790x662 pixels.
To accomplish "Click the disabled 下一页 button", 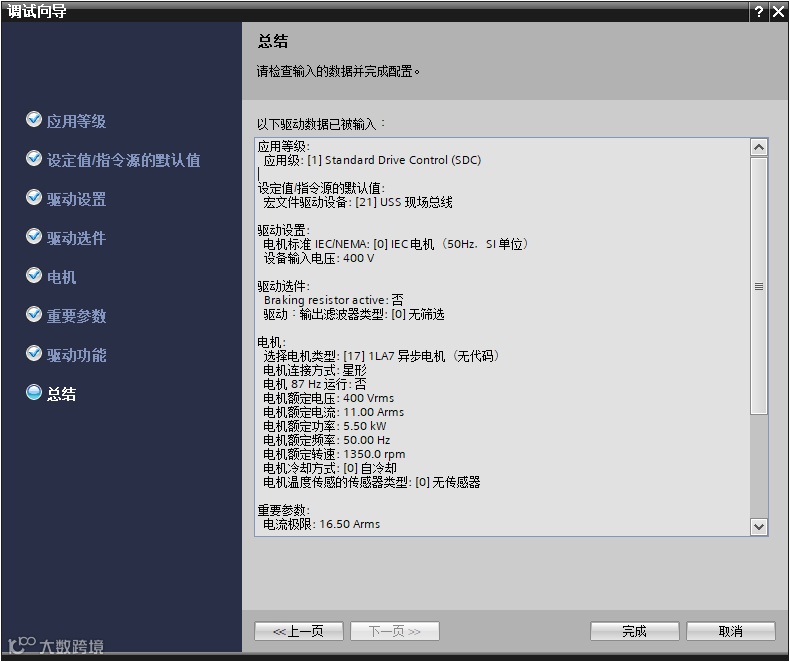I will click(x=394, y=631).
